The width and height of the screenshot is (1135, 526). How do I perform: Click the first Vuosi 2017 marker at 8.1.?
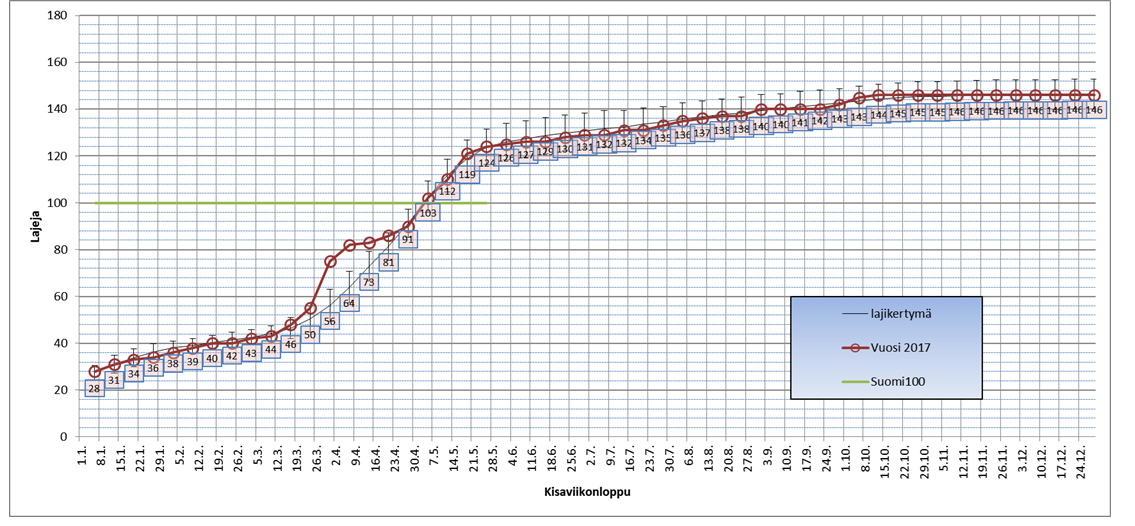[x=95, y=371]
